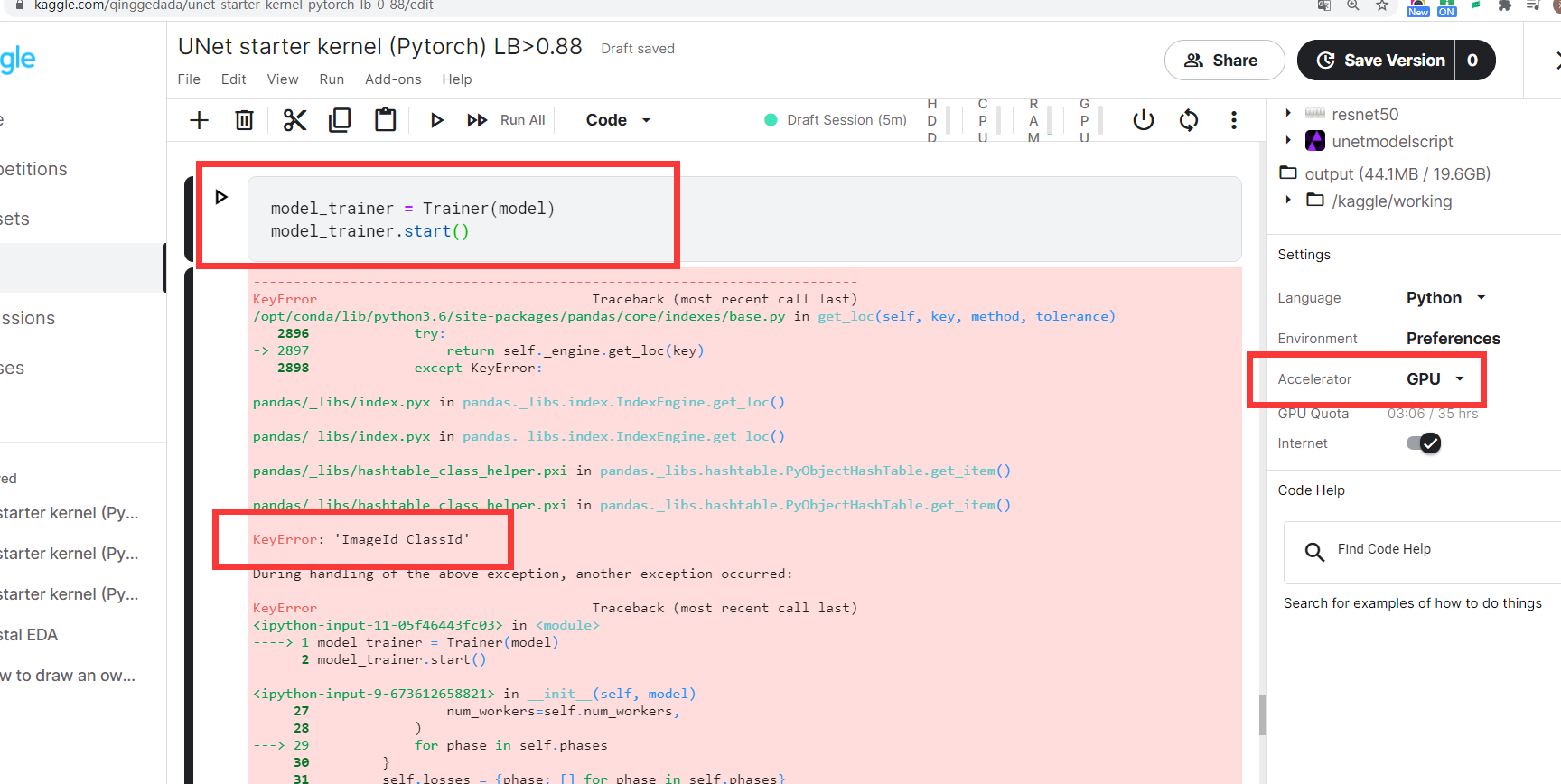Click the notebook vertical scrollbar

pos(1262,714)
